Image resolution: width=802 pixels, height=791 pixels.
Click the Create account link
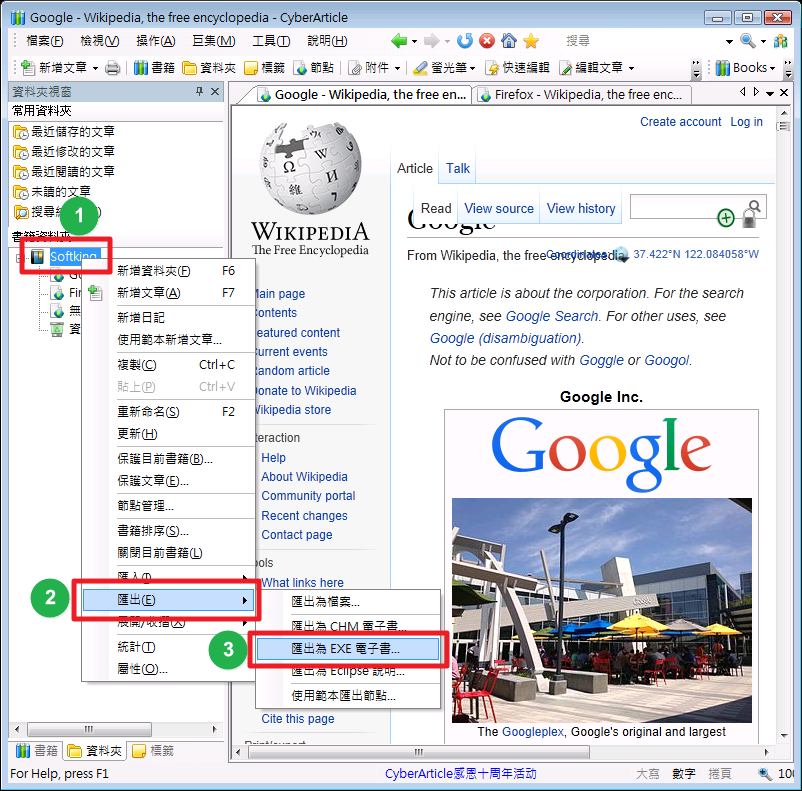point(680,122)
